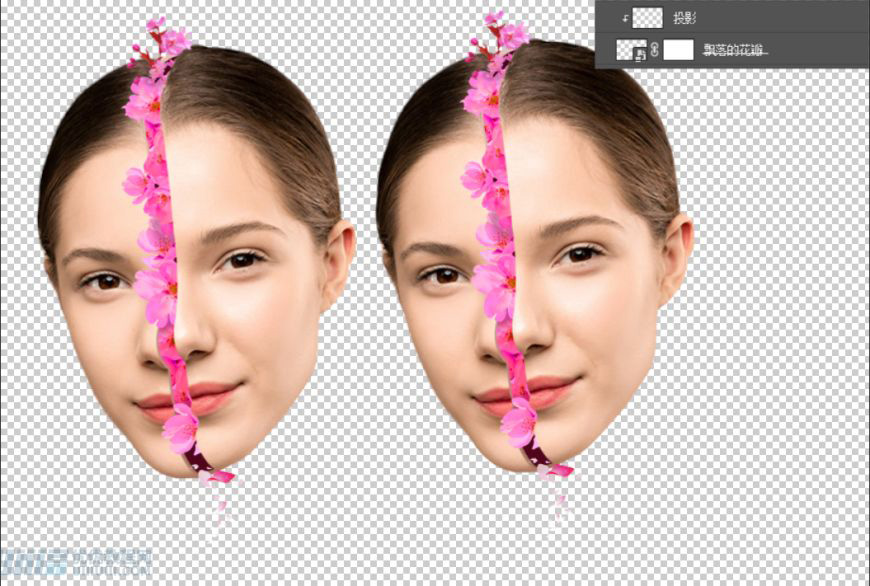Select the 投影 layer by its name
The width and height of the screenshot is (870, 586).
click(684, 16)
